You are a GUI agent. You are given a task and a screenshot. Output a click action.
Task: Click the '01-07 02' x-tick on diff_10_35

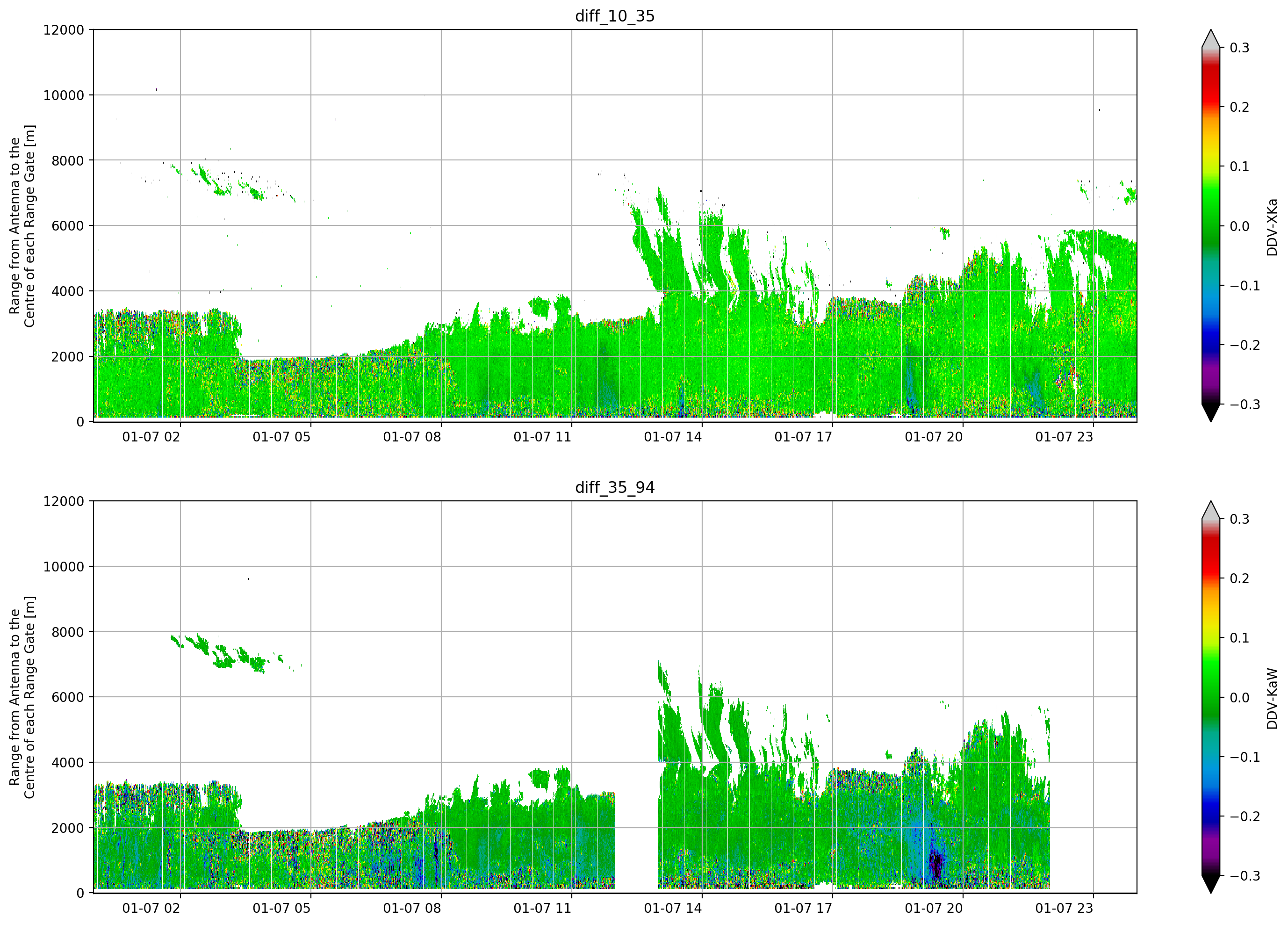click(151, 437)
